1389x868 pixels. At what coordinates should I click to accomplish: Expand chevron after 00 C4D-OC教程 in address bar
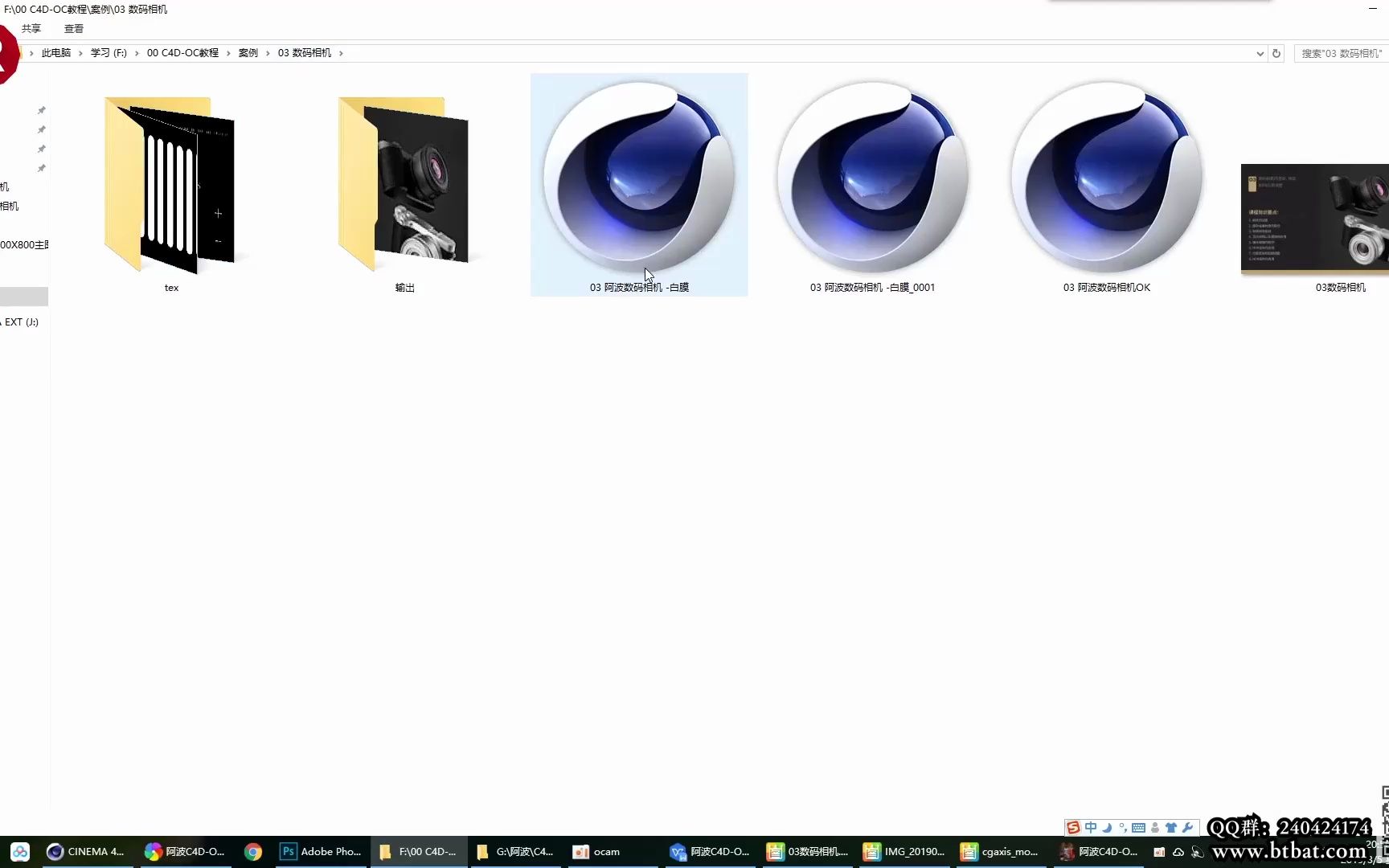click(x=228, y=53)
